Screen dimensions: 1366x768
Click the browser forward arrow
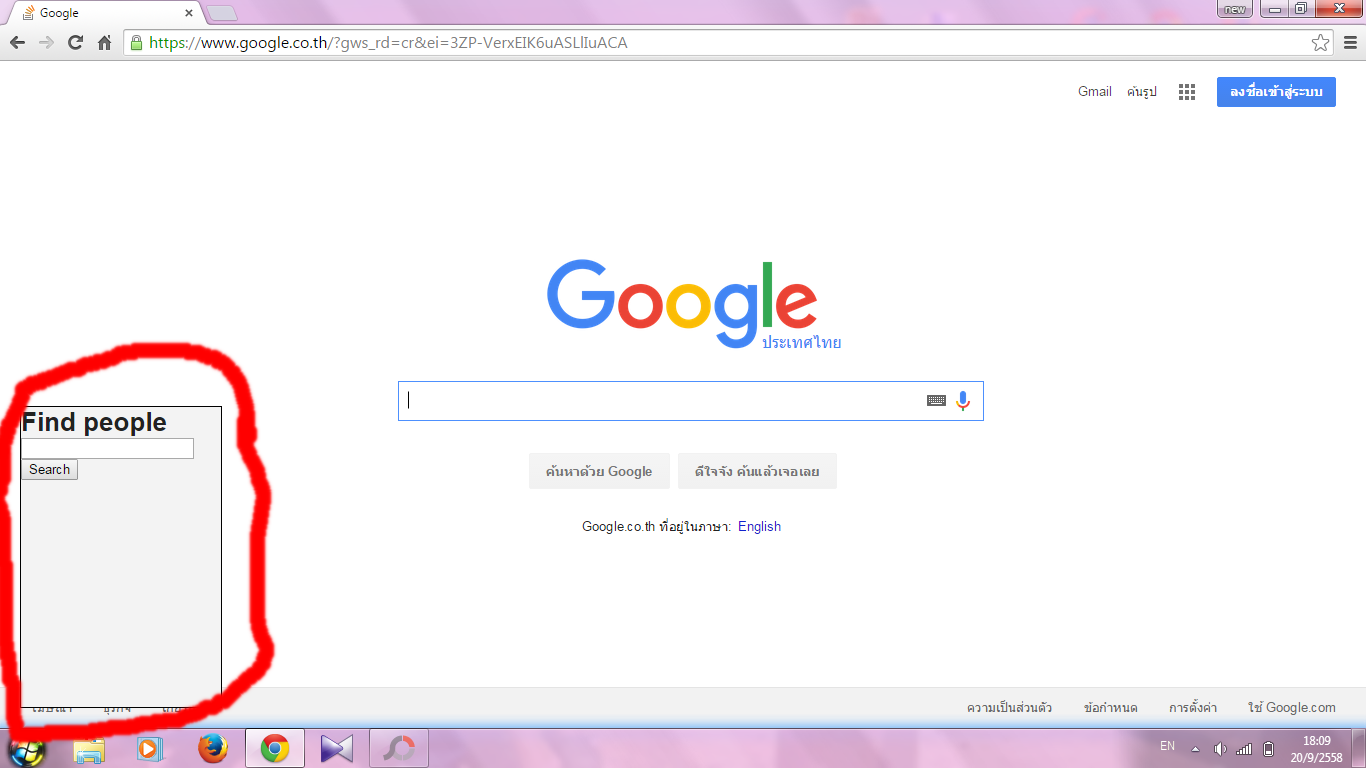[46, 43]
